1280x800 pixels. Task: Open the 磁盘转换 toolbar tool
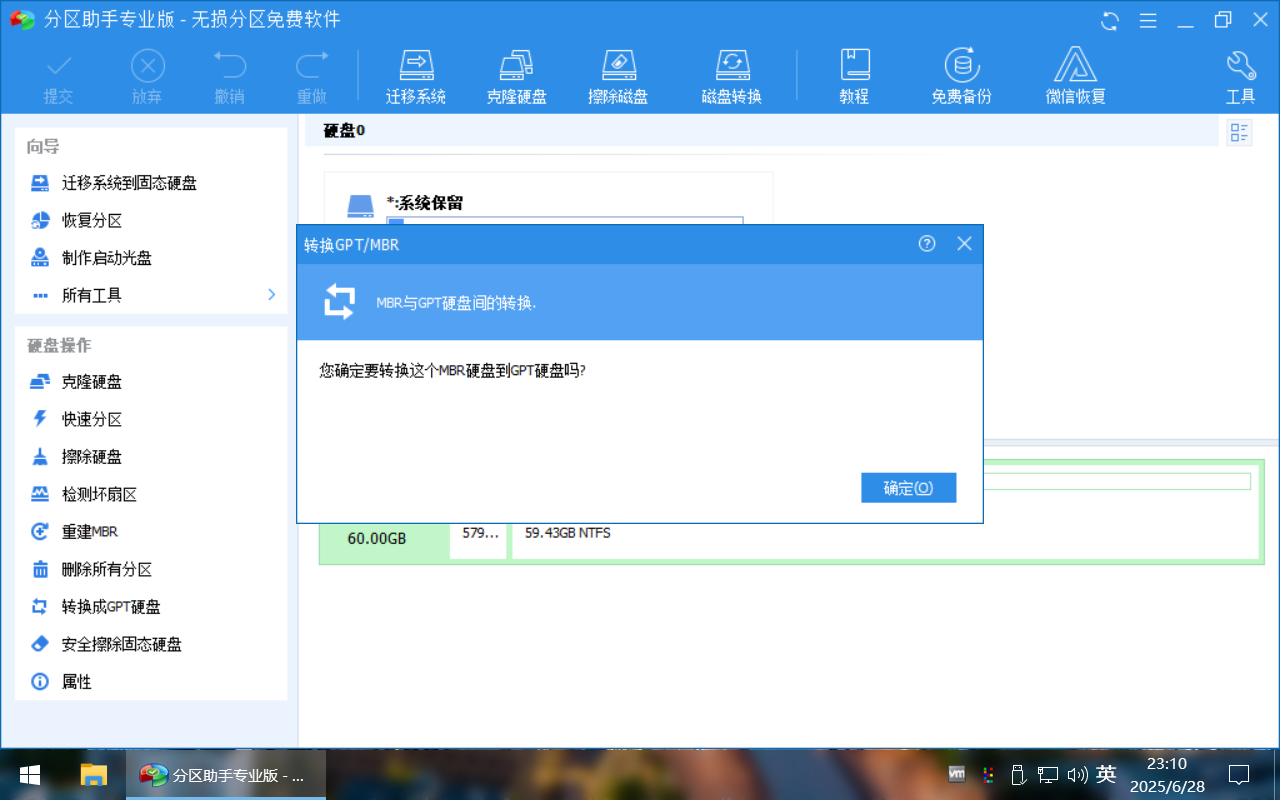pos(732,77)
